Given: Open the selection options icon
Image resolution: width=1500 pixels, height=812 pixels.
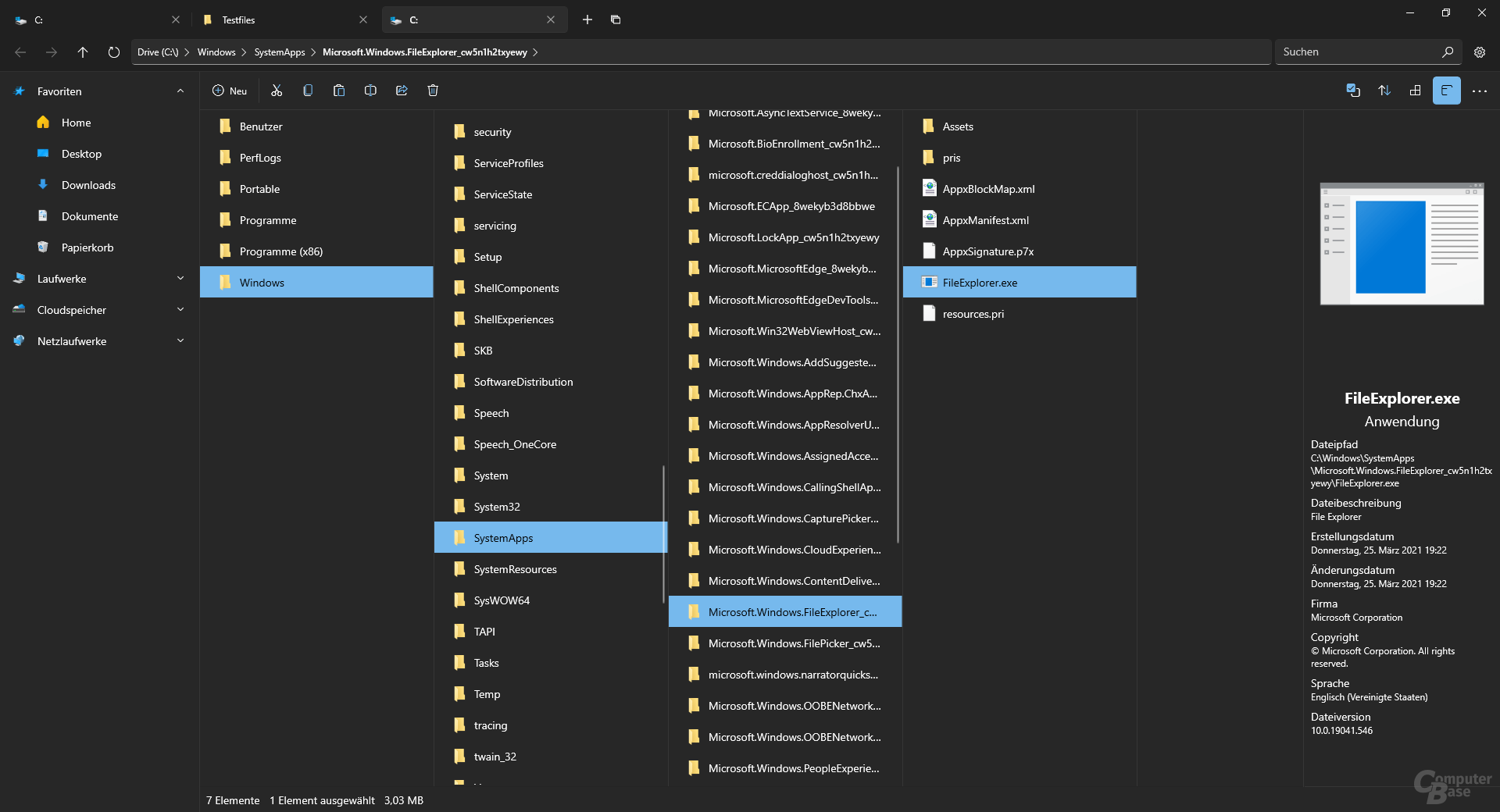Looking at the screenshot, I should [x=1353, y=91].
